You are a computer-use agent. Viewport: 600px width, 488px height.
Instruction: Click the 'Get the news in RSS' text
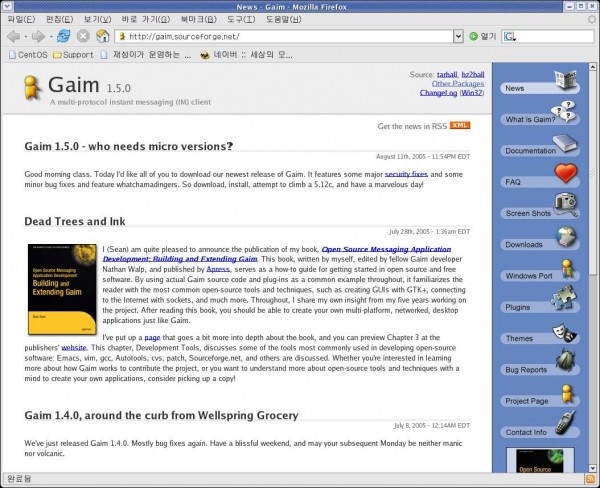coord(412,126)
